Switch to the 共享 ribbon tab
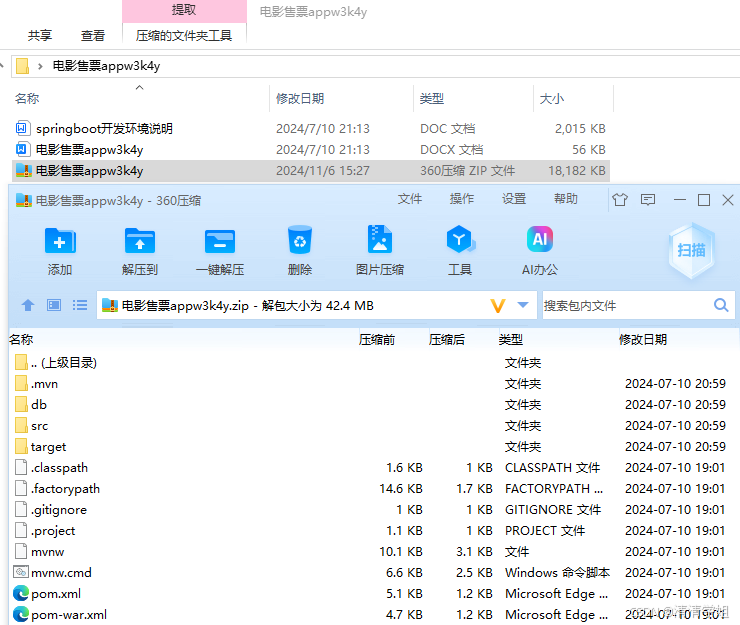740x625 pixels. click(x=40, y=36)
